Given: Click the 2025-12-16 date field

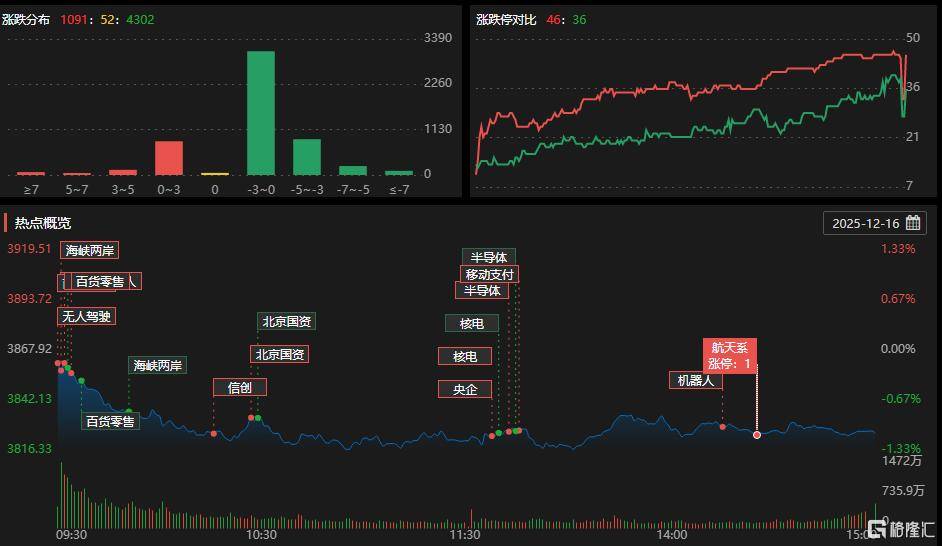Looking at the screenshot, I should click(x=866, y=223).
